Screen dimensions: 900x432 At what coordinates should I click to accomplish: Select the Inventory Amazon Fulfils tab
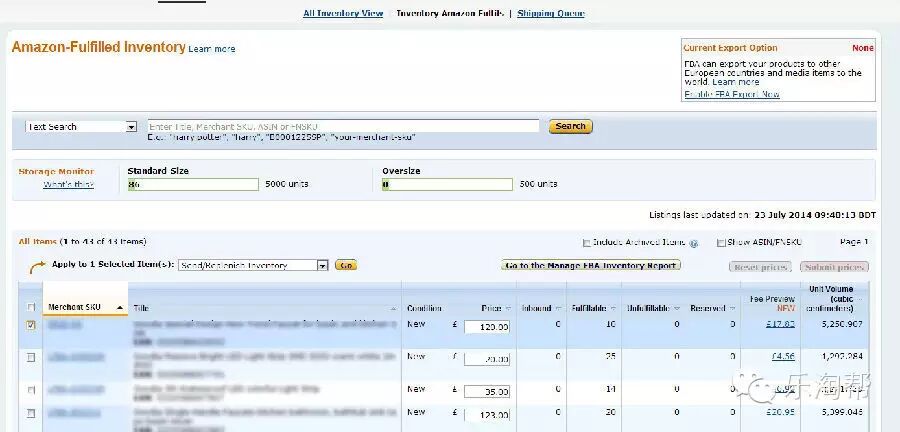pos(449,13)
